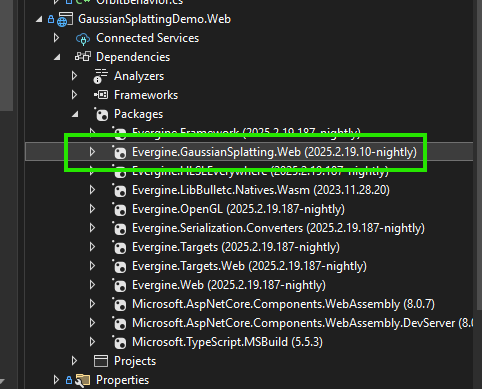Image resolution: width=482 pixels, height=389 pixels.
Task: Expand the Connected Services node
Action: 56,38
